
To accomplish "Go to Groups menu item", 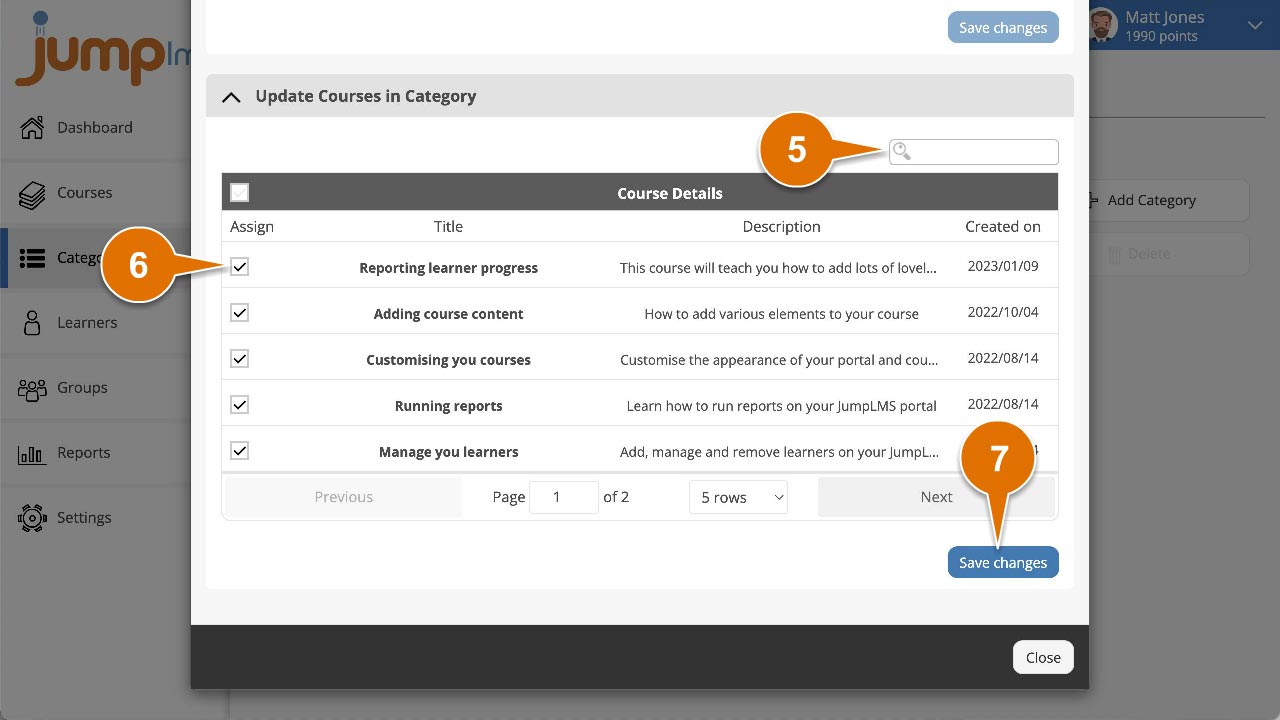I will [82, 388].
